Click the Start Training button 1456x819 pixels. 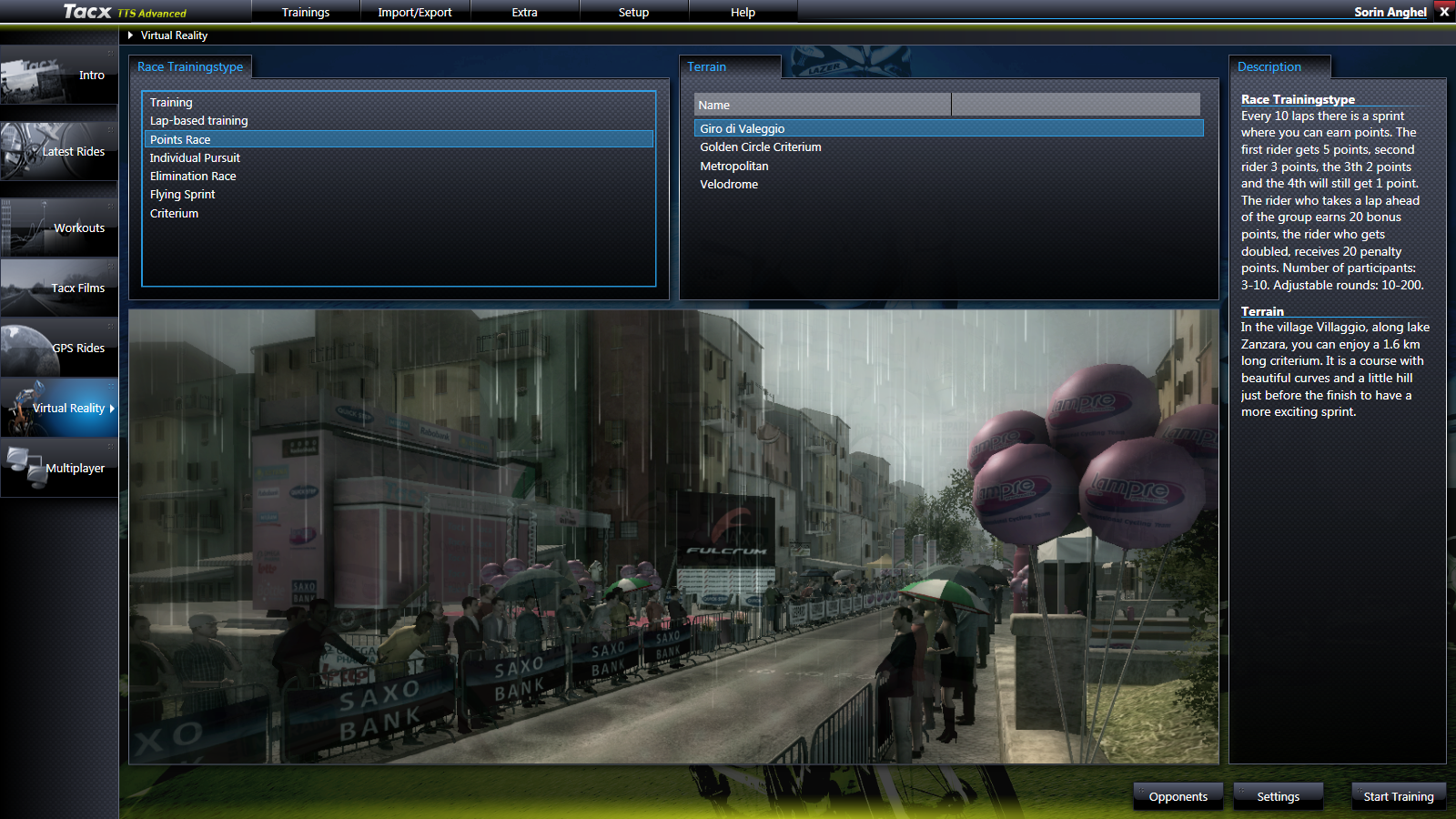(x=1399, y=796)
